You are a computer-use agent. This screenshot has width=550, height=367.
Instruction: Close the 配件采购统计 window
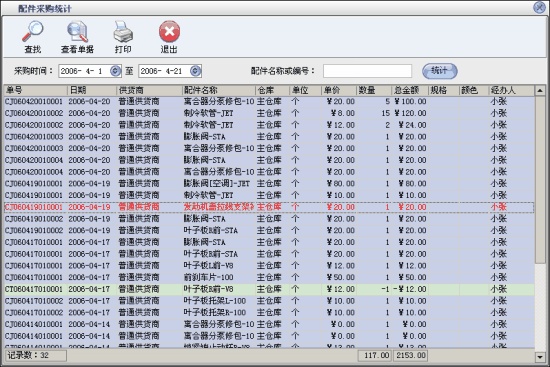point(539,7)
